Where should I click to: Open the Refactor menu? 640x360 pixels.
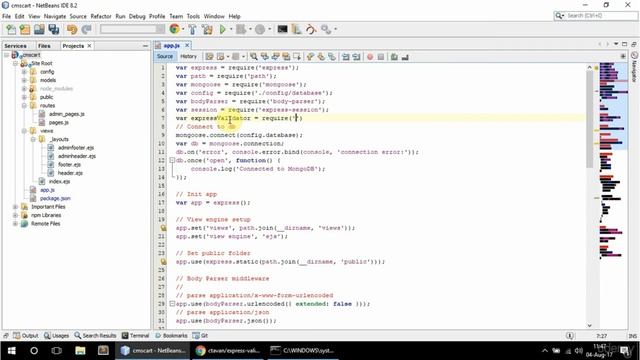tap(101, 16)
